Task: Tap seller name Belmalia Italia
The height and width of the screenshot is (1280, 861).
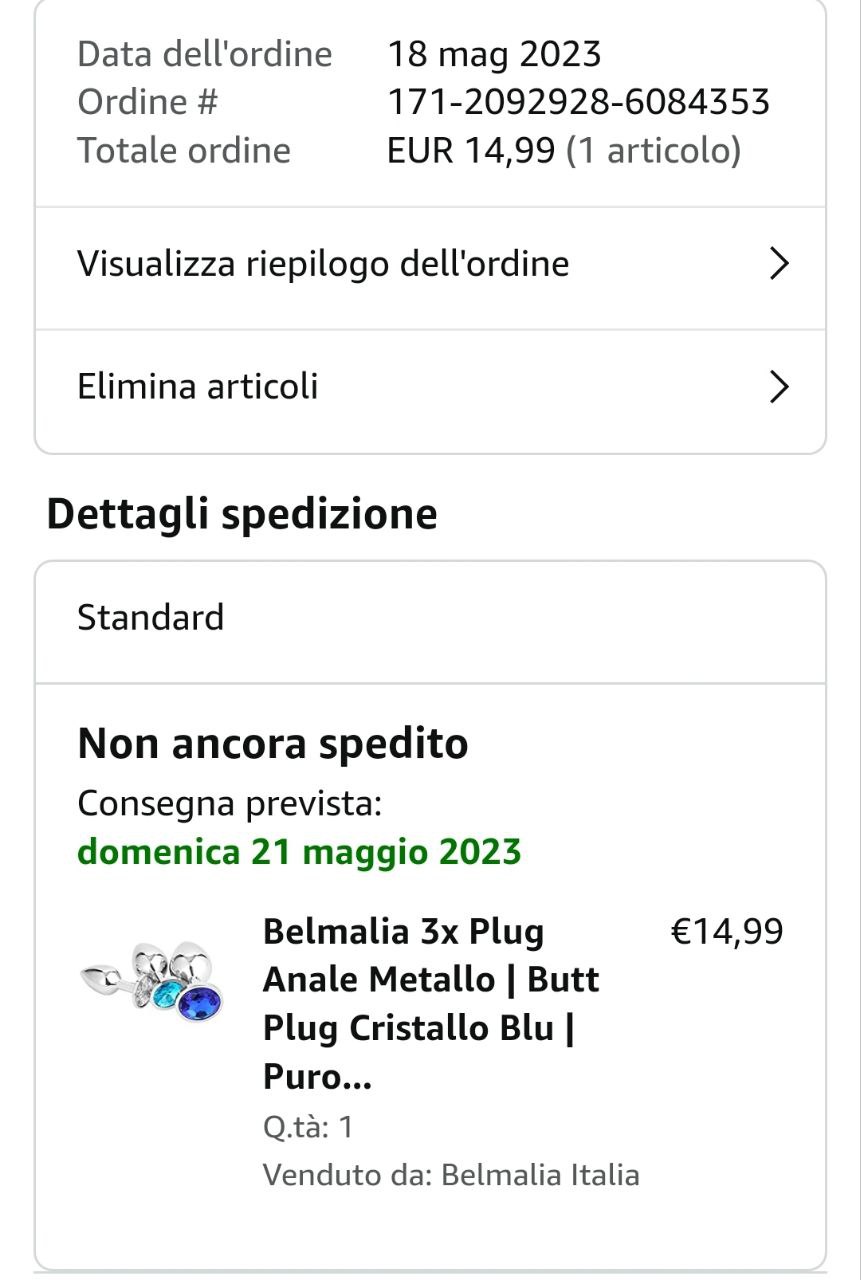Action: [x=539, y=1174]
